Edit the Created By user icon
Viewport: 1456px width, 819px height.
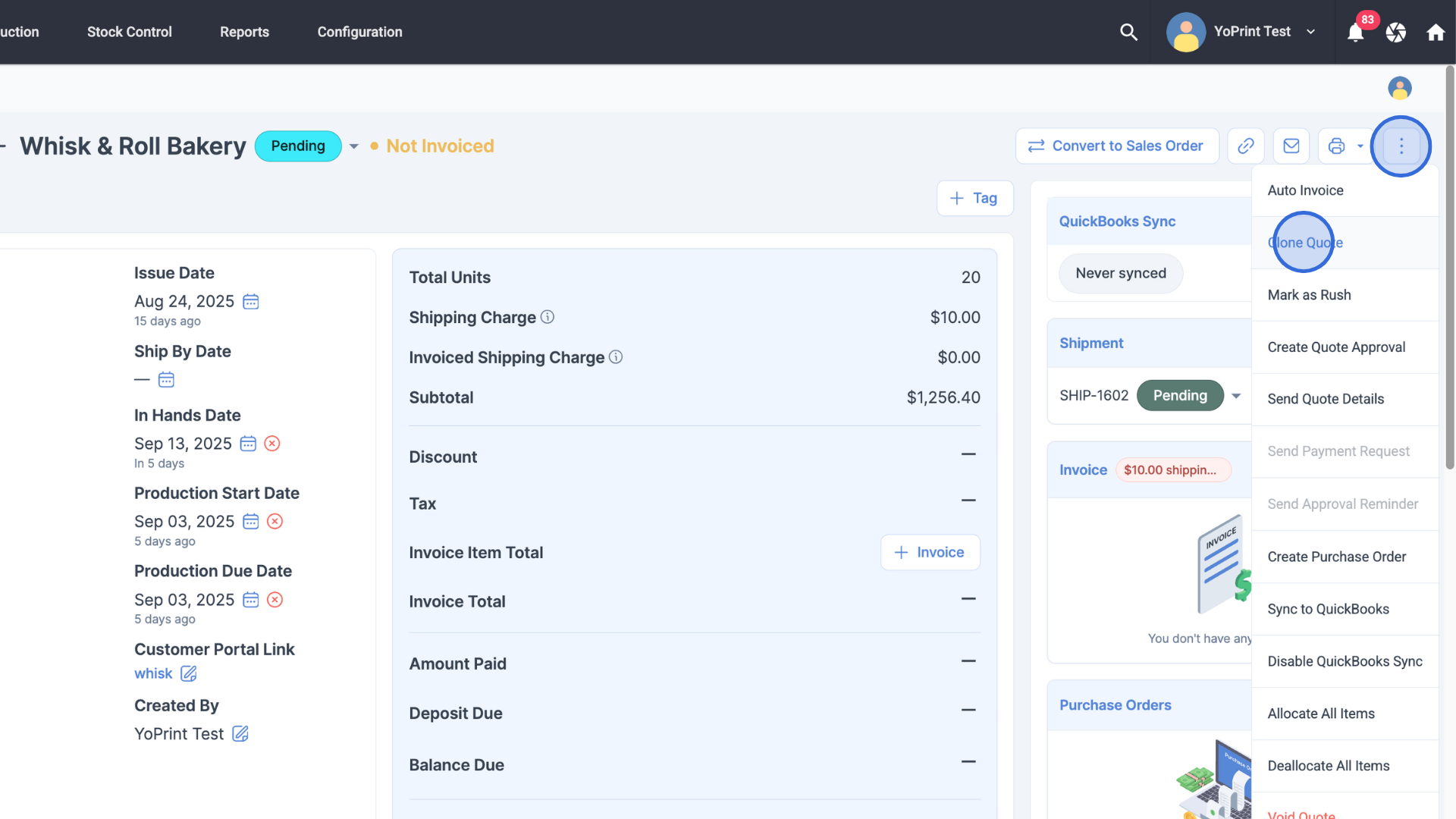pyautogui.click(x=240, y=734)
